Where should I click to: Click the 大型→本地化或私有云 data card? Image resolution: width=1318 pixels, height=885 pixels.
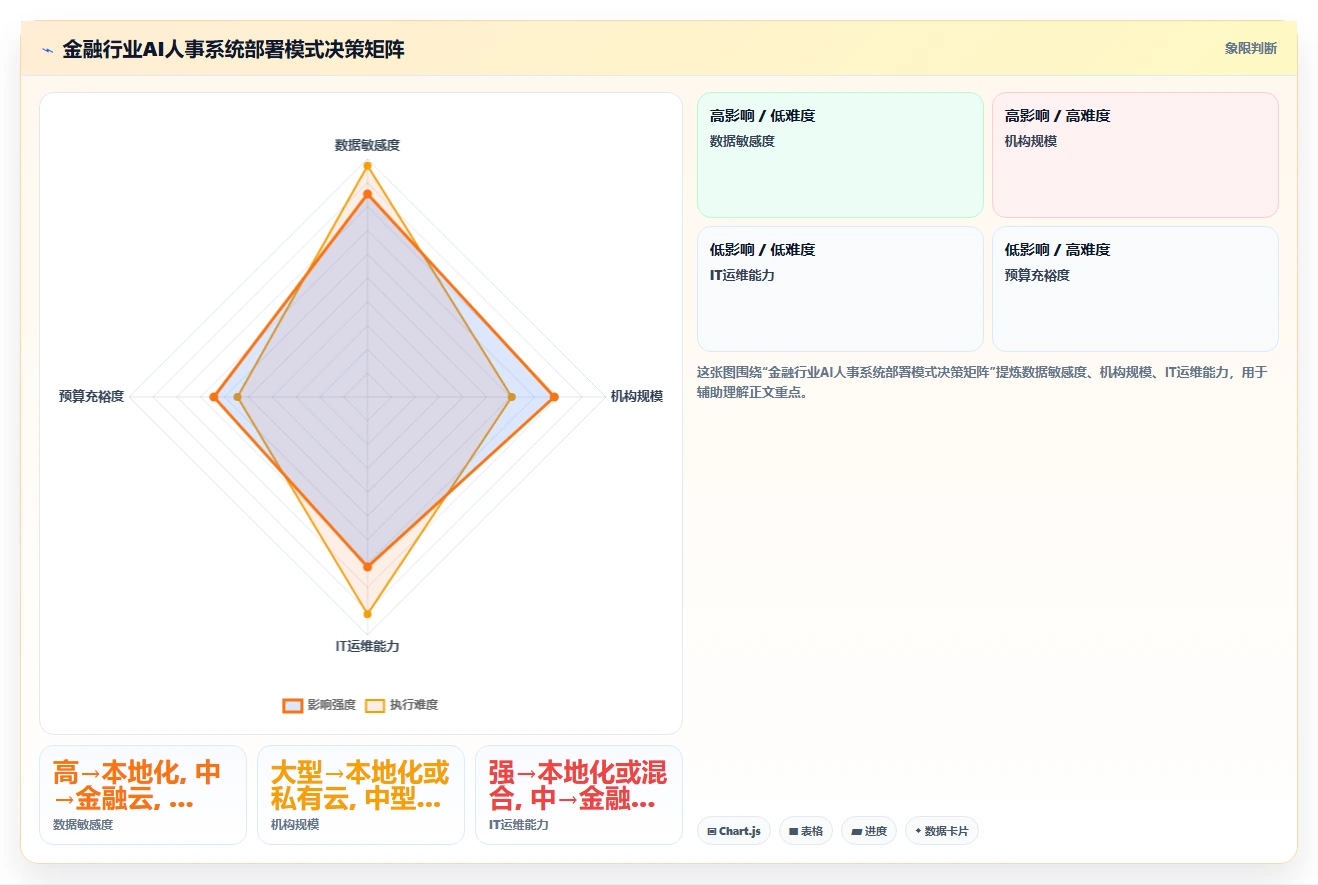[361, 795]
